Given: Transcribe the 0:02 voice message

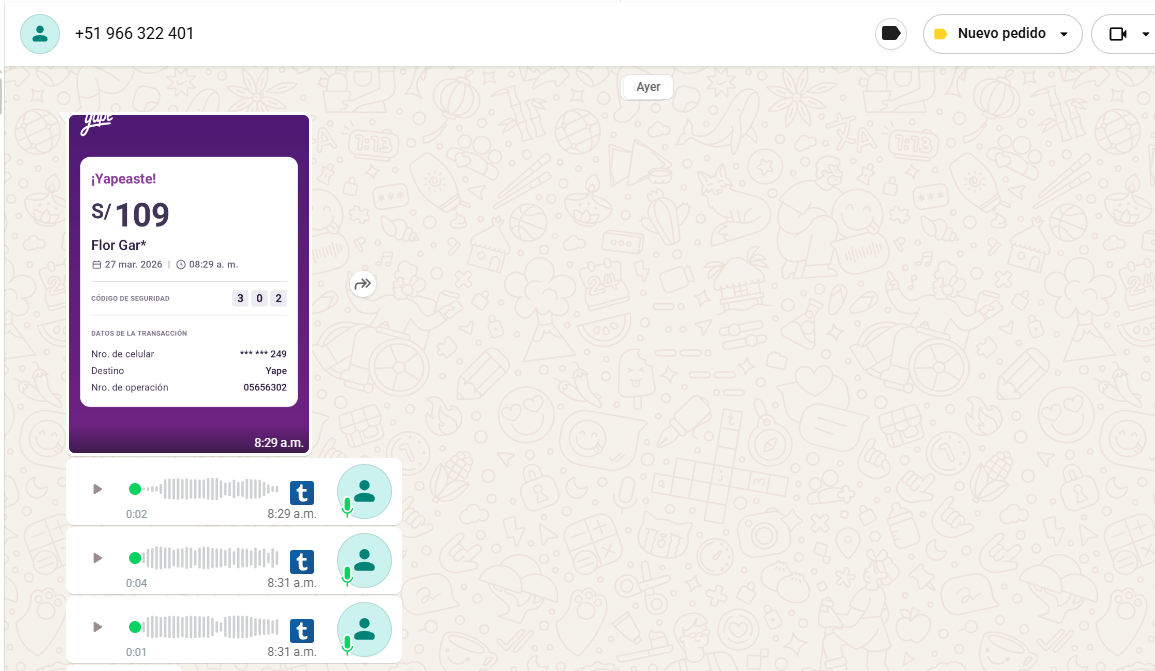Looking at the screenshot, I should (302, 492).
